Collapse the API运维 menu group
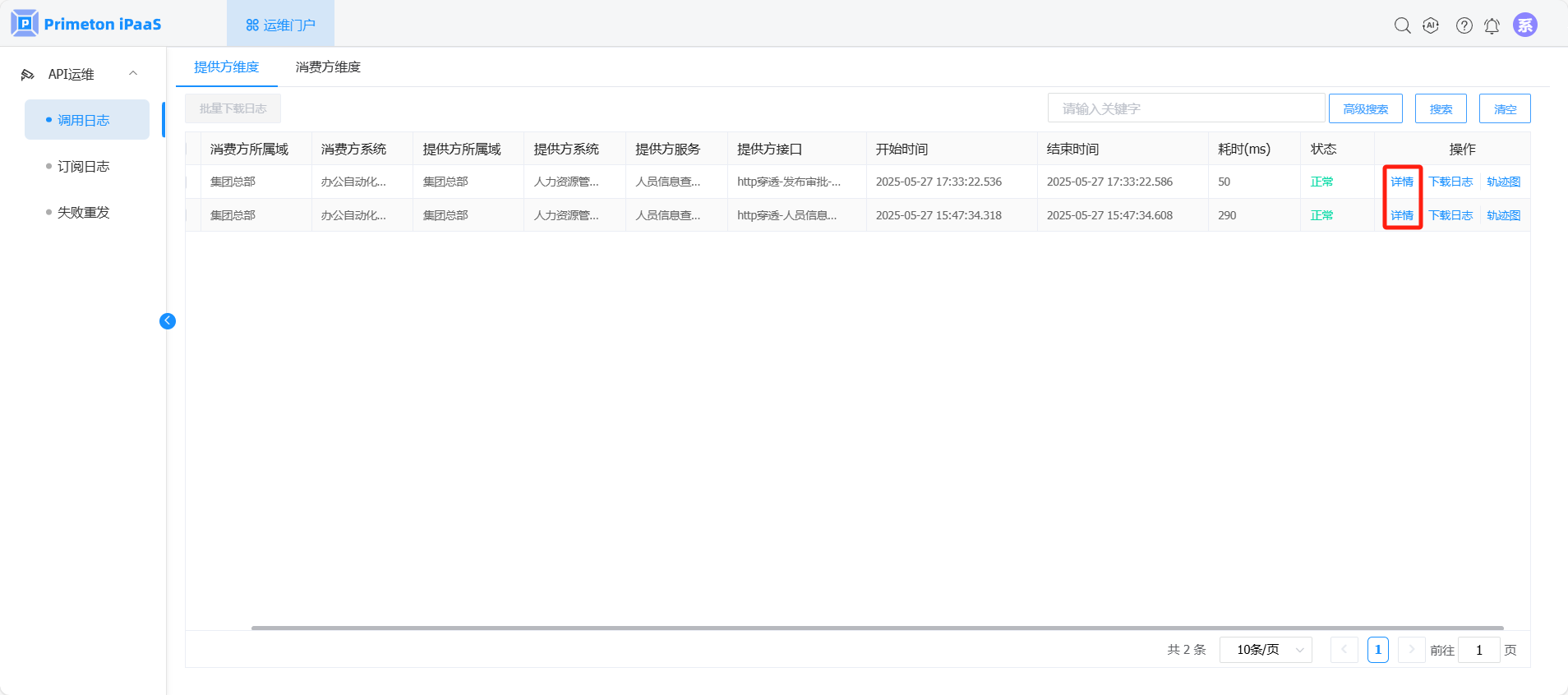The image size is (1568, 695). (x=133, y=74)
